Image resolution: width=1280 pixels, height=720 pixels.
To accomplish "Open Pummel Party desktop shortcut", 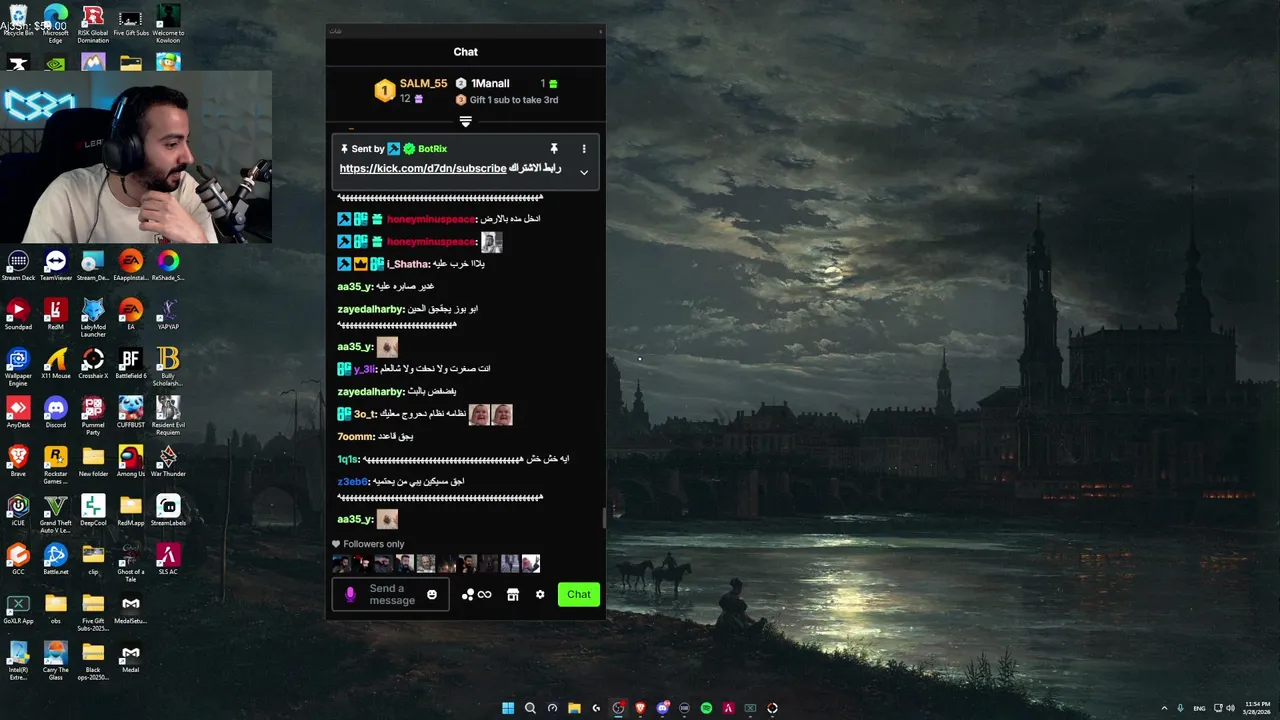I will [93, 417].
